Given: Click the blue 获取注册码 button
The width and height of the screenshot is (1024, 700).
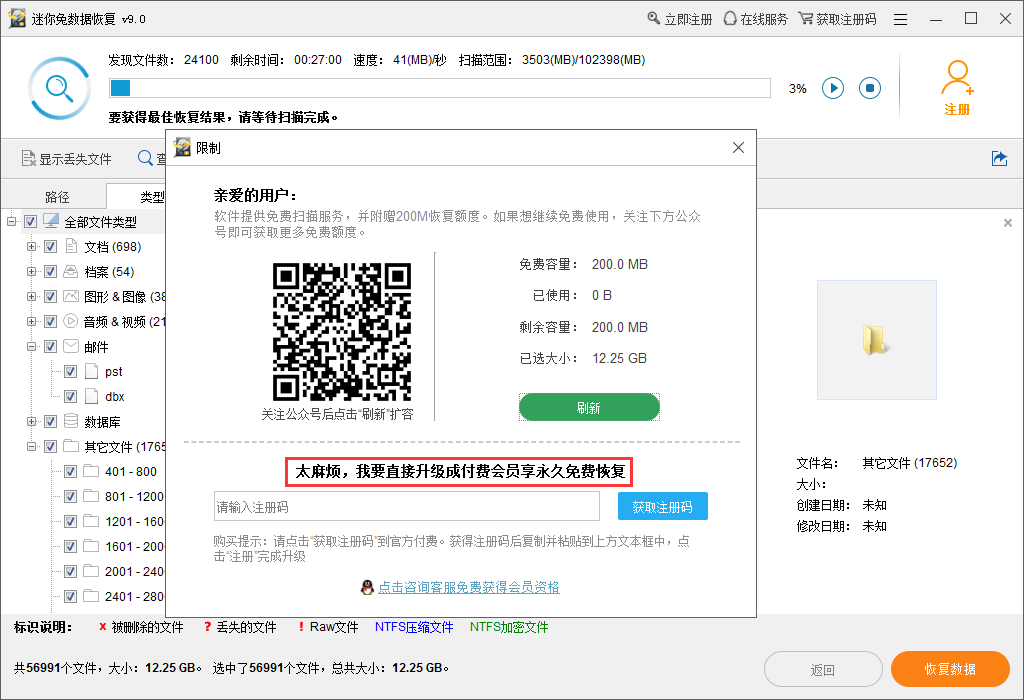Looking at the screenshot, I should (x=662, y=507).
